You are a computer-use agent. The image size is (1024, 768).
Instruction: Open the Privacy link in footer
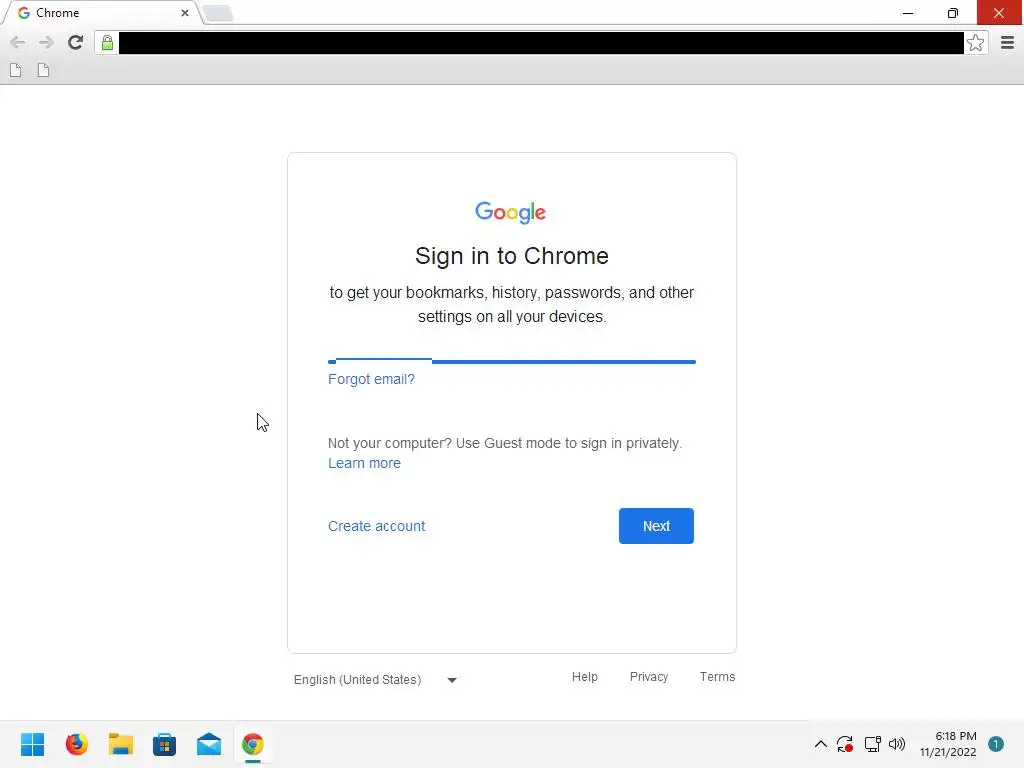tap(648, 677)
